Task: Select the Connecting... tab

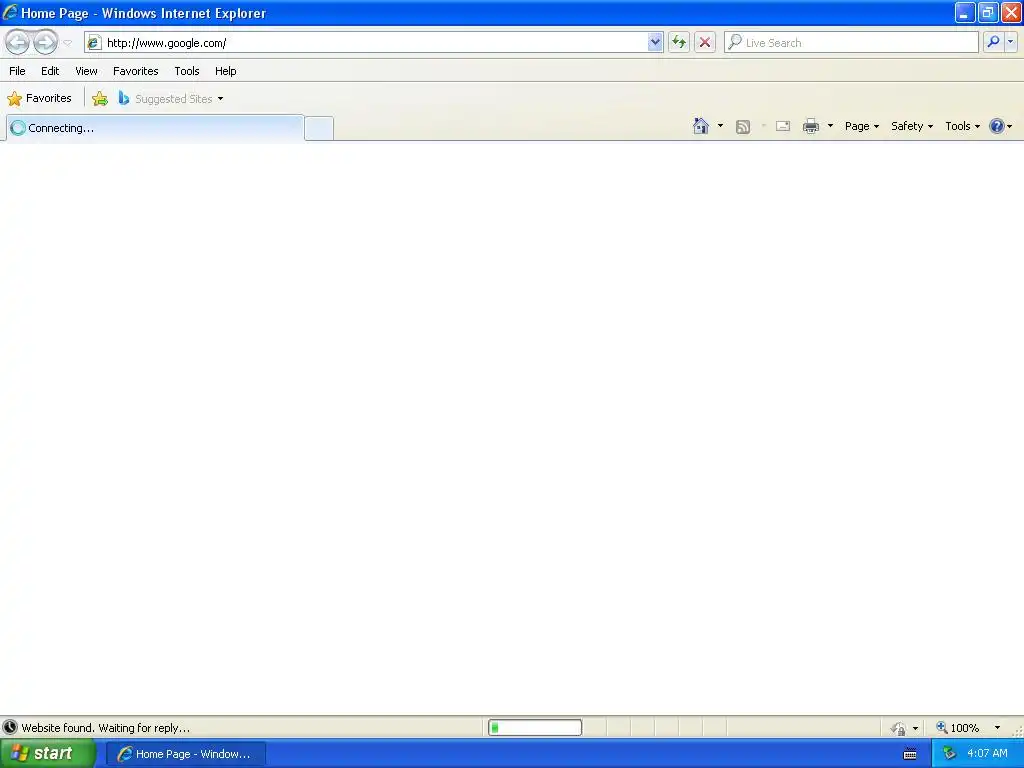Action: pos(155,128)
